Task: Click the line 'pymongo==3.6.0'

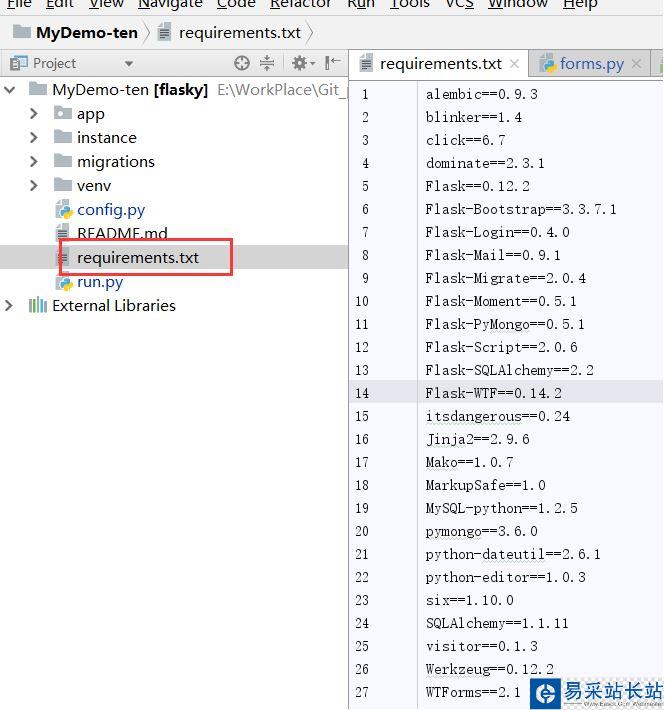Action: click(481, 531)
